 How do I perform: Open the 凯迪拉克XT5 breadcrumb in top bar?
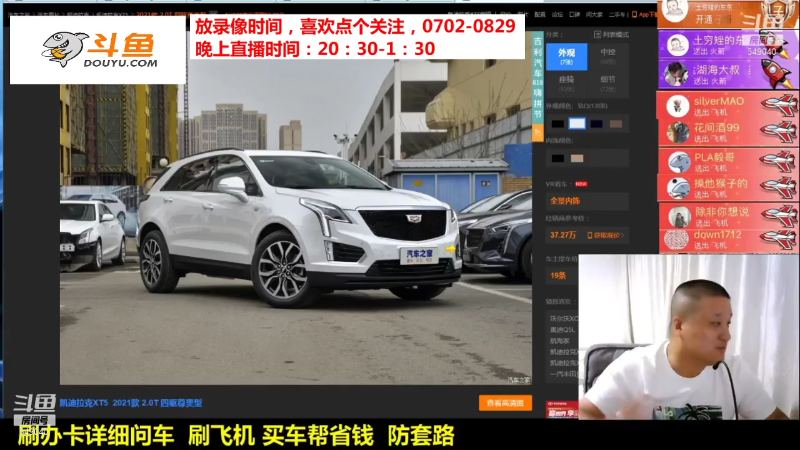point(112,14)
